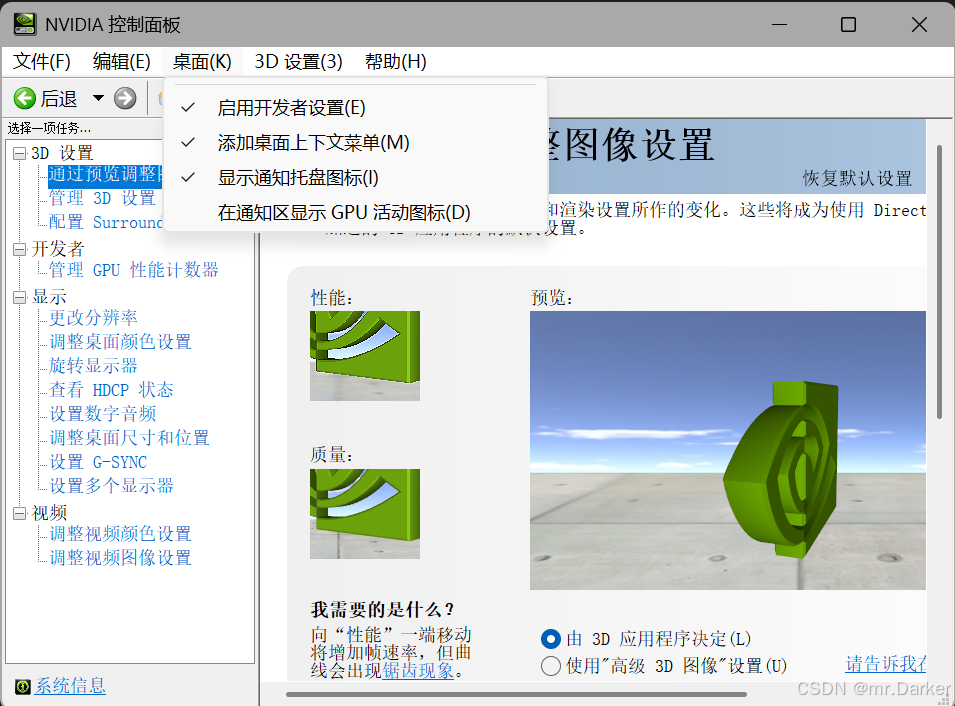Select 配置 Surround tree item

105,222
